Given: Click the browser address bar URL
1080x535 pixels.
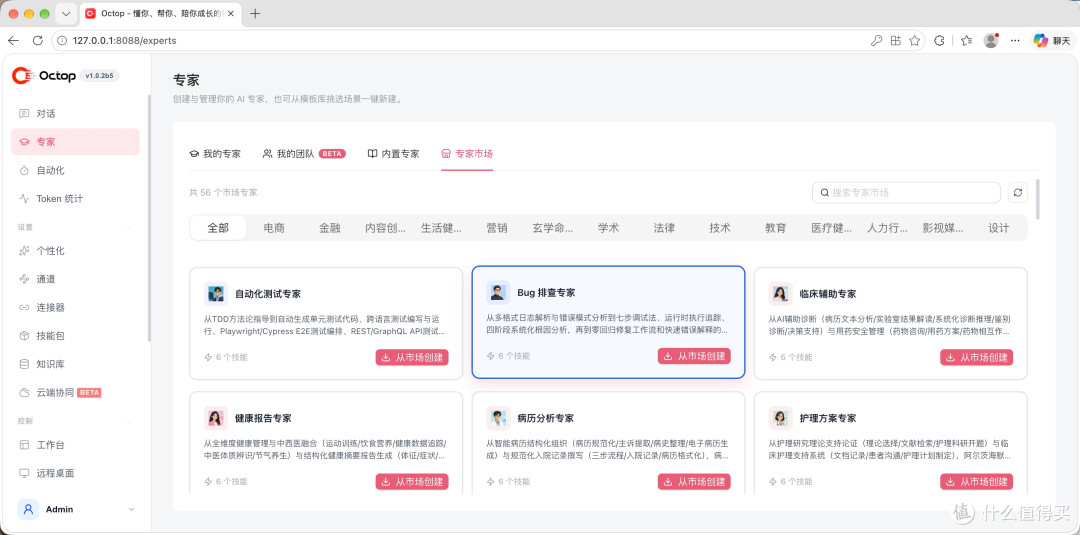Looking at the screenshot, I should click(x=125, y=41).
